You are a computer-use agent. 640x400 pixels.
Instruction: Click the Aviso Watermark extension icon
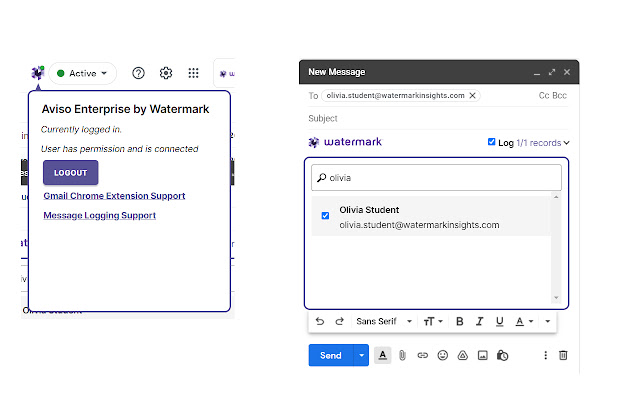tap(38, 73)
